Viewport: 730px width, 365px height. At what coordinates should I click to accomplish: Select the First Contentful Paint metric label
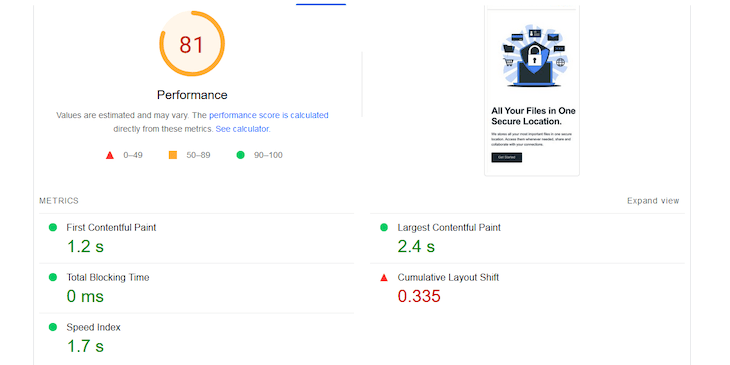coord(111,228)
